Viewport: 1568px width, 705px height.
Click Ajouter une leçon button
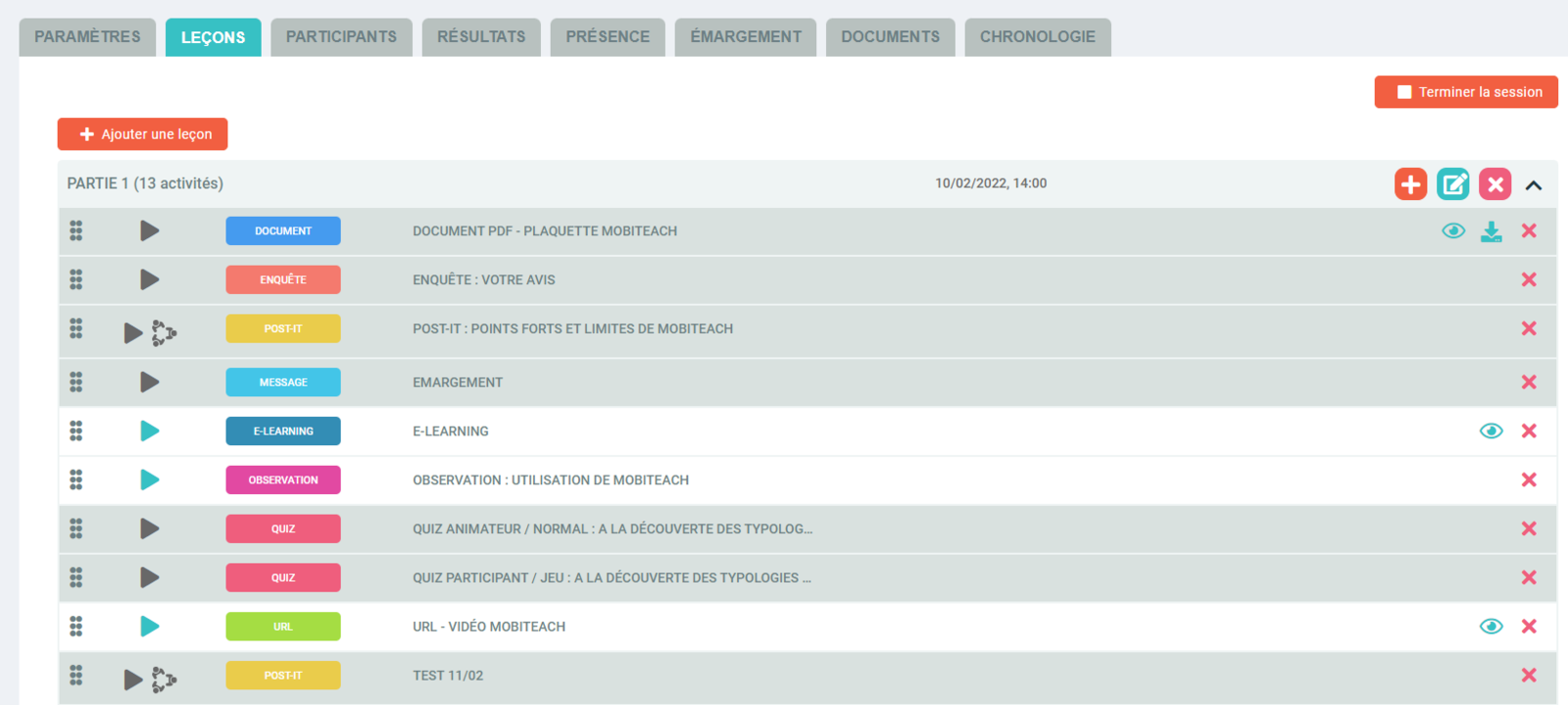tap(142, 134)
